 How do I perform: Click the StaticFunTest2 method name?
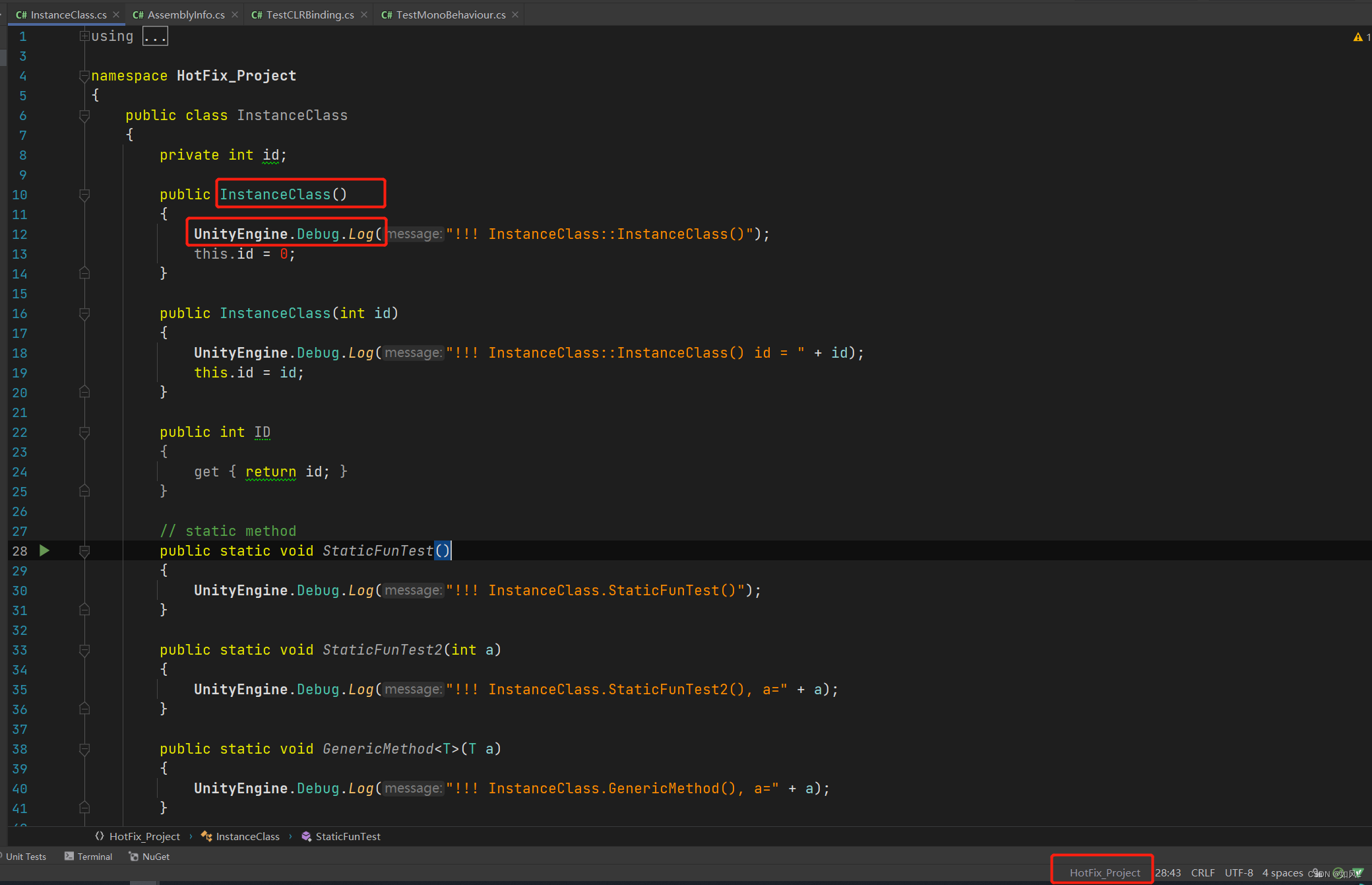click(x=383, y=650)
